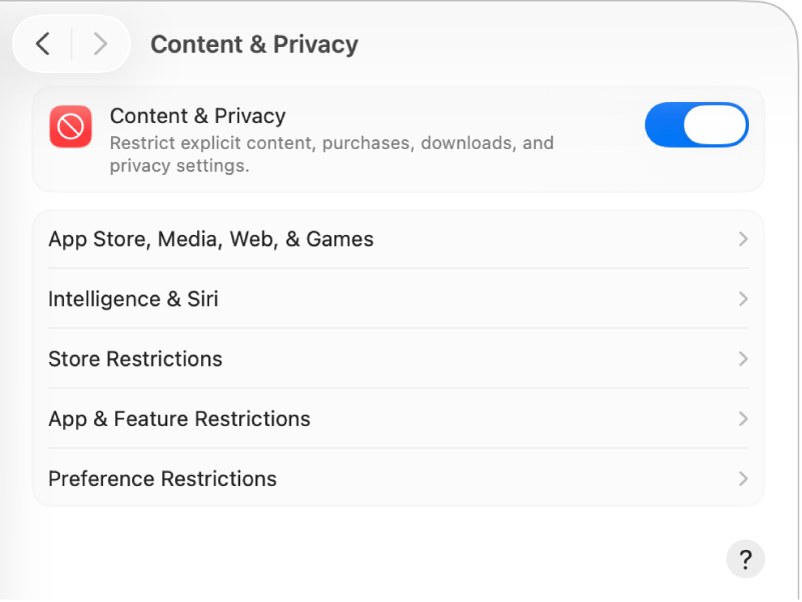Click the Content & Privacy page title
The width and height of the screenshot is (802, 602).
(253, 44)
